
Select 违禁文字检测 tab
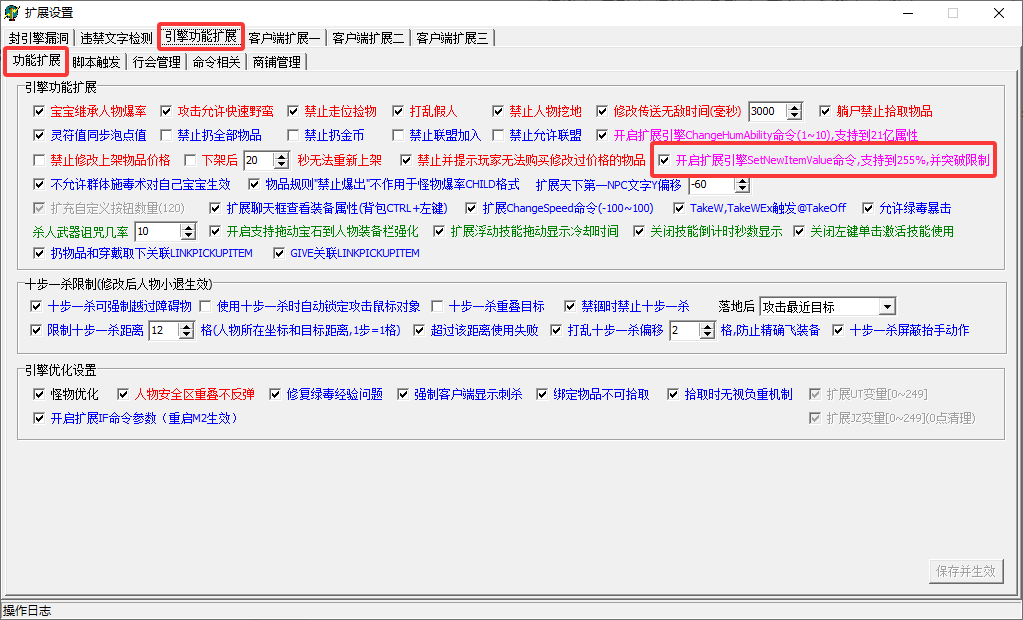pyautogui.click(x=116, y=38)
